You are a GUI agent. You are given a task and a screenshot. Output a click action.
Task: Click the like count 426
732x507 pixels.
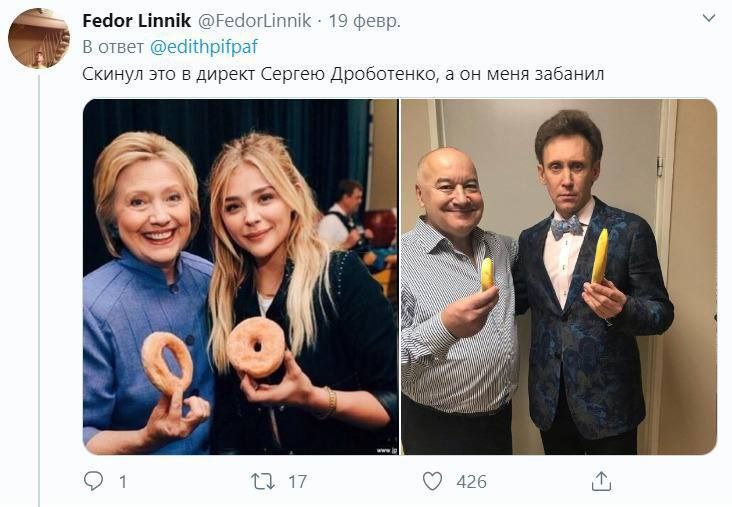pos(471,482)
